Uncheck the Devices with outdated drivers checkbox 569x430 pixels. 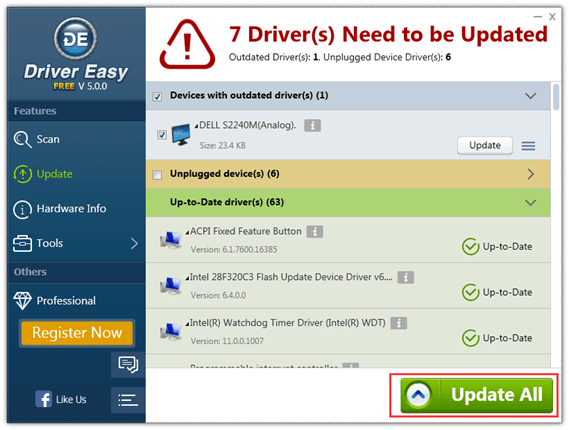pyautogui.click(x=157, y=97)
